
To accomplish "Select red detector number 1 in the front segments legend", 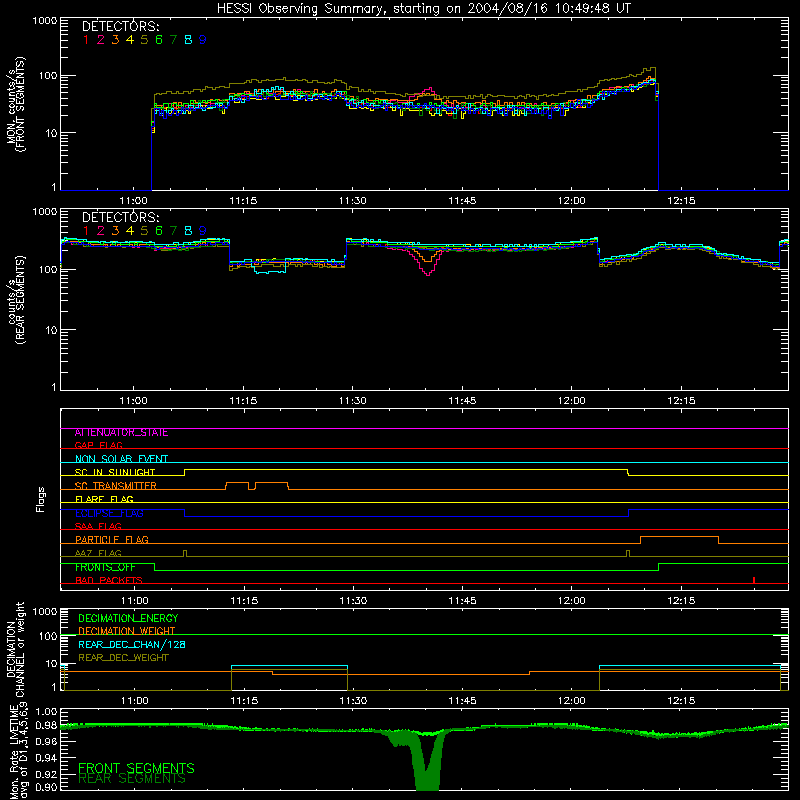I will 86,40.
